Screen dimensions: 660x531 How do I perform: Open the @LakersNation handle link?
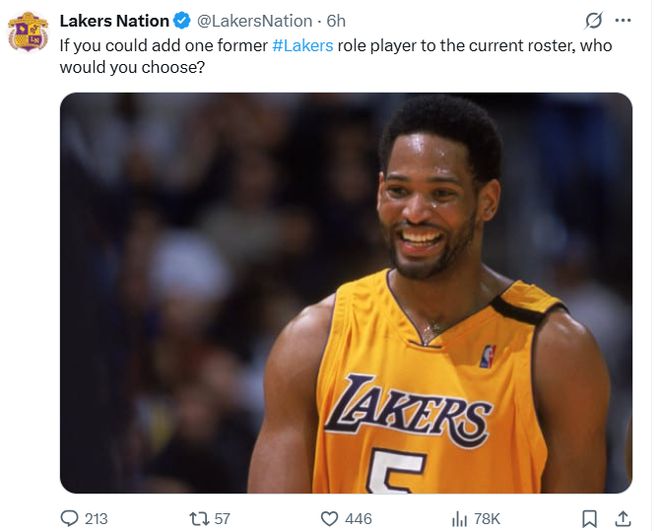point(254,21)
